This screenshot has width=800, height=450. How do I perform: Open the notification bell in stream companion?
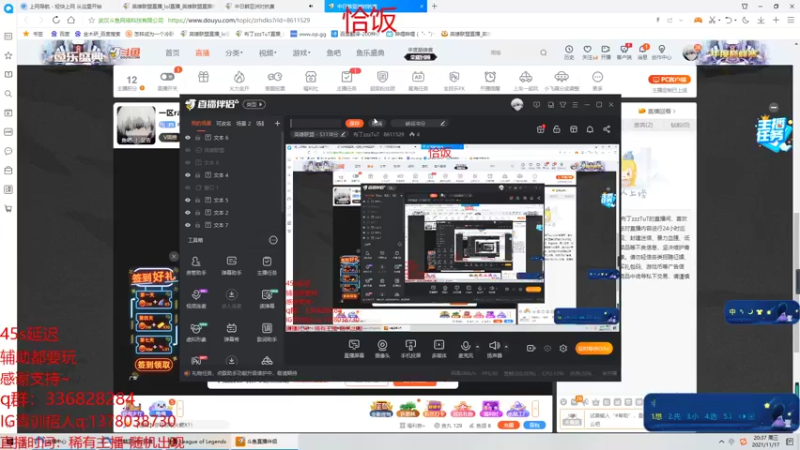590,130
